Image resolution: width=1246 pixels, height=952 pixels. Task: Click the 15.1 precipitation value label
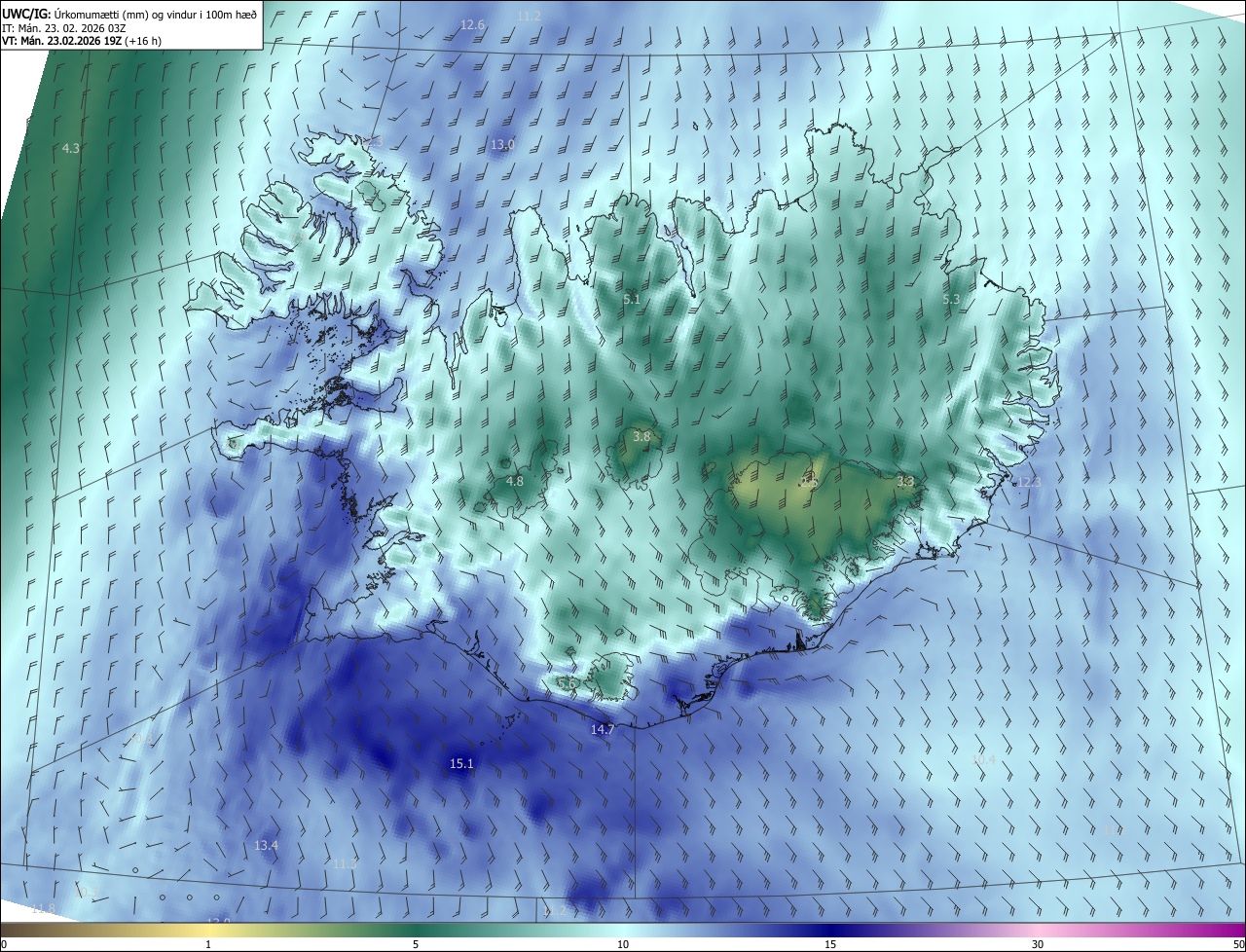coord(461,764)
